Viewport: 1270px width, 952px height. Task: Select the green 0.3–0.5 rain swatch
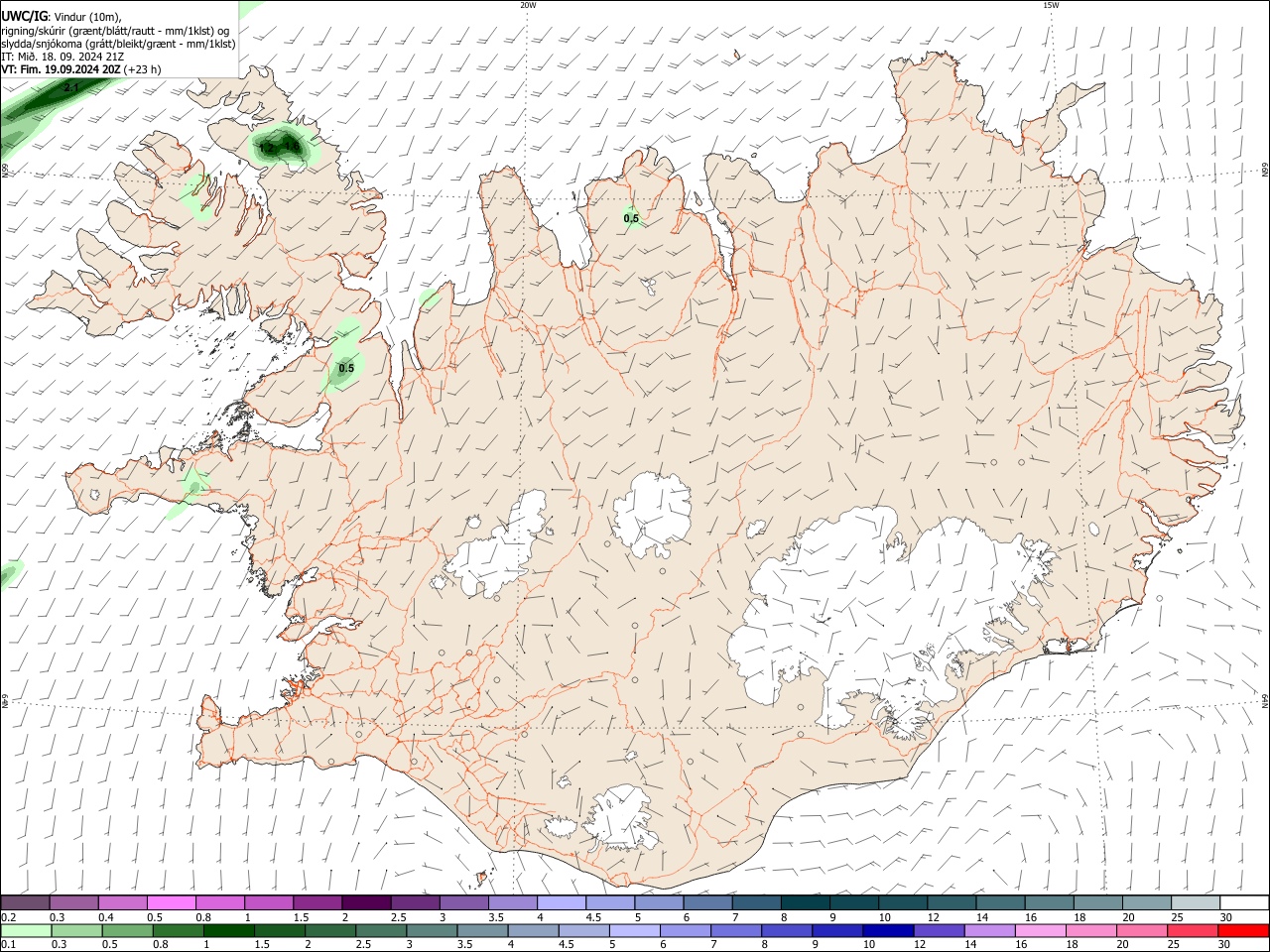tap(75, 930)
